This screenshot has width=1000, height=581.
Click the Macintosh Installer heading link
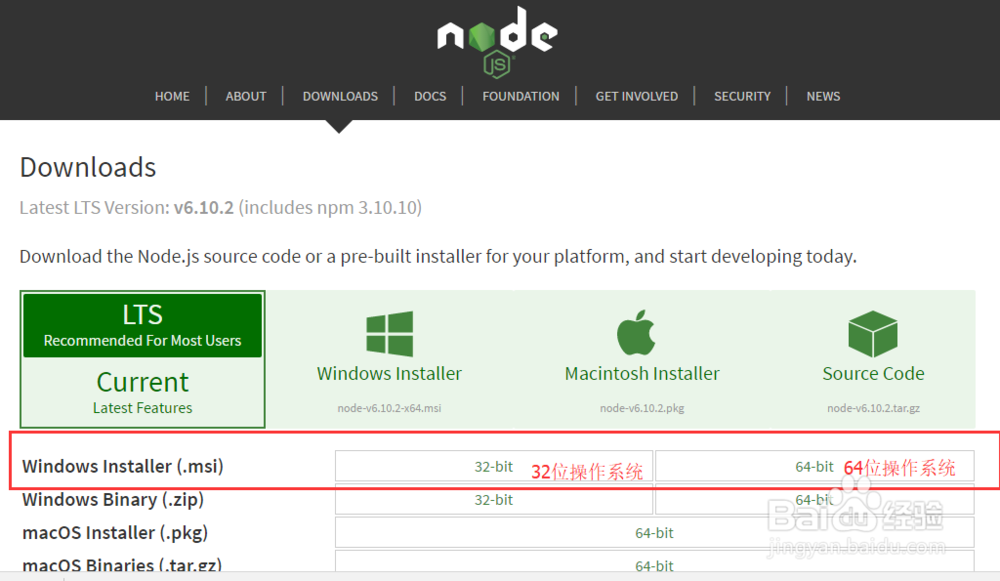(642, 373)
